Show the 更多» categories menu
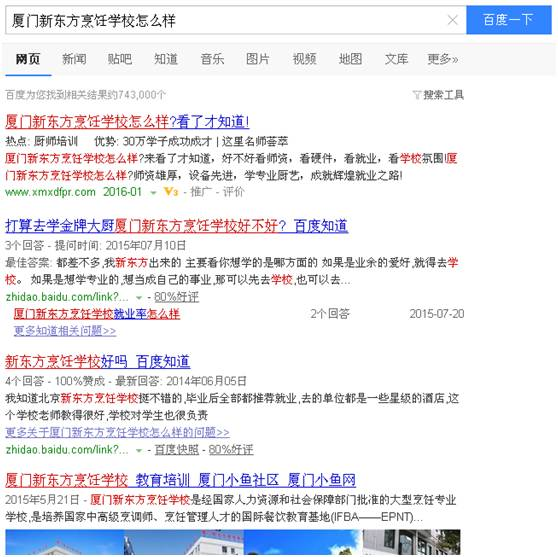 click(443, 59)
